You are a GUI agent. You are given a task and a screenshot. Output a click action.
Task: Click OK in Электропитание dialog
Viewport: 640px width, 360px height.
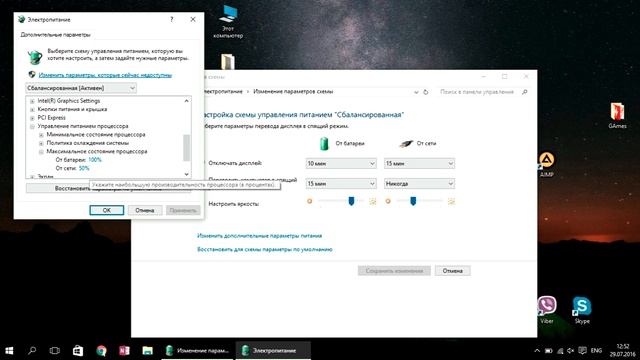pyautogui.click(x=107, y=210)
